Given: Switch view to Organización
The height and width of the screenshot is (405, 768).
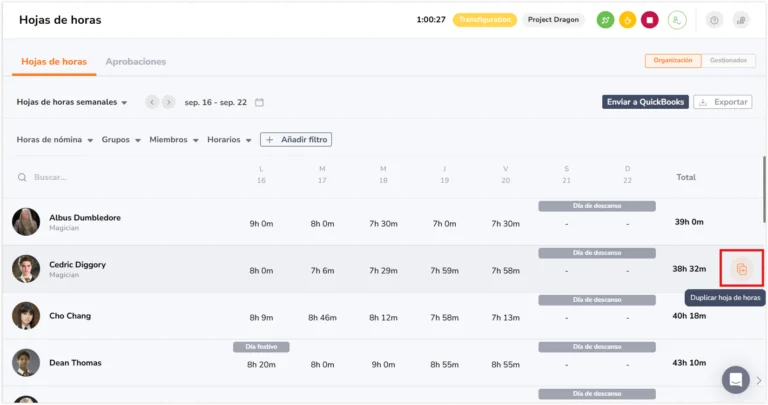Looking at the screenshot, I should (673, 60).
